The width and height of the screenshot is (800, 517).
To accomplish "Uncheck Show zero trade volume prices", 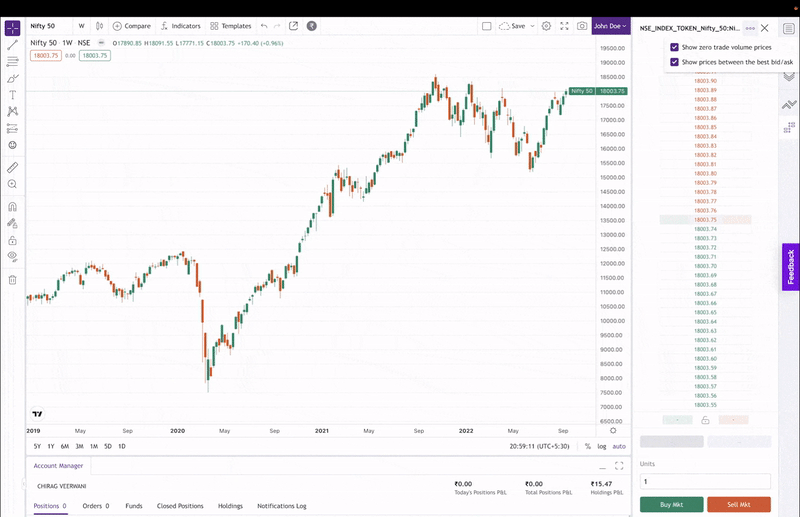I will (x=674, y=47).
